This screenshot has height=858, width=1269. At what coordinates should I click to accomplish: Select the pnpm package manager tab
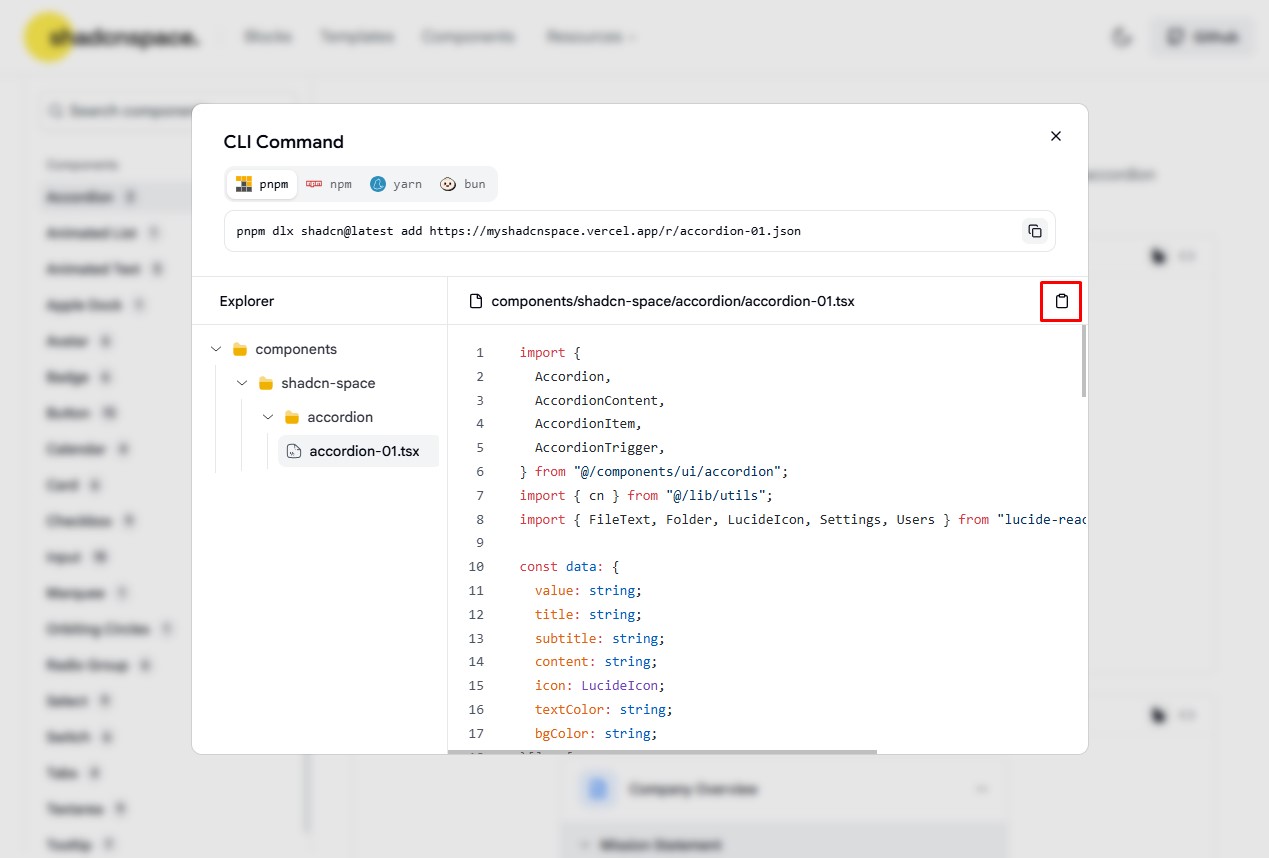point(262,184)
